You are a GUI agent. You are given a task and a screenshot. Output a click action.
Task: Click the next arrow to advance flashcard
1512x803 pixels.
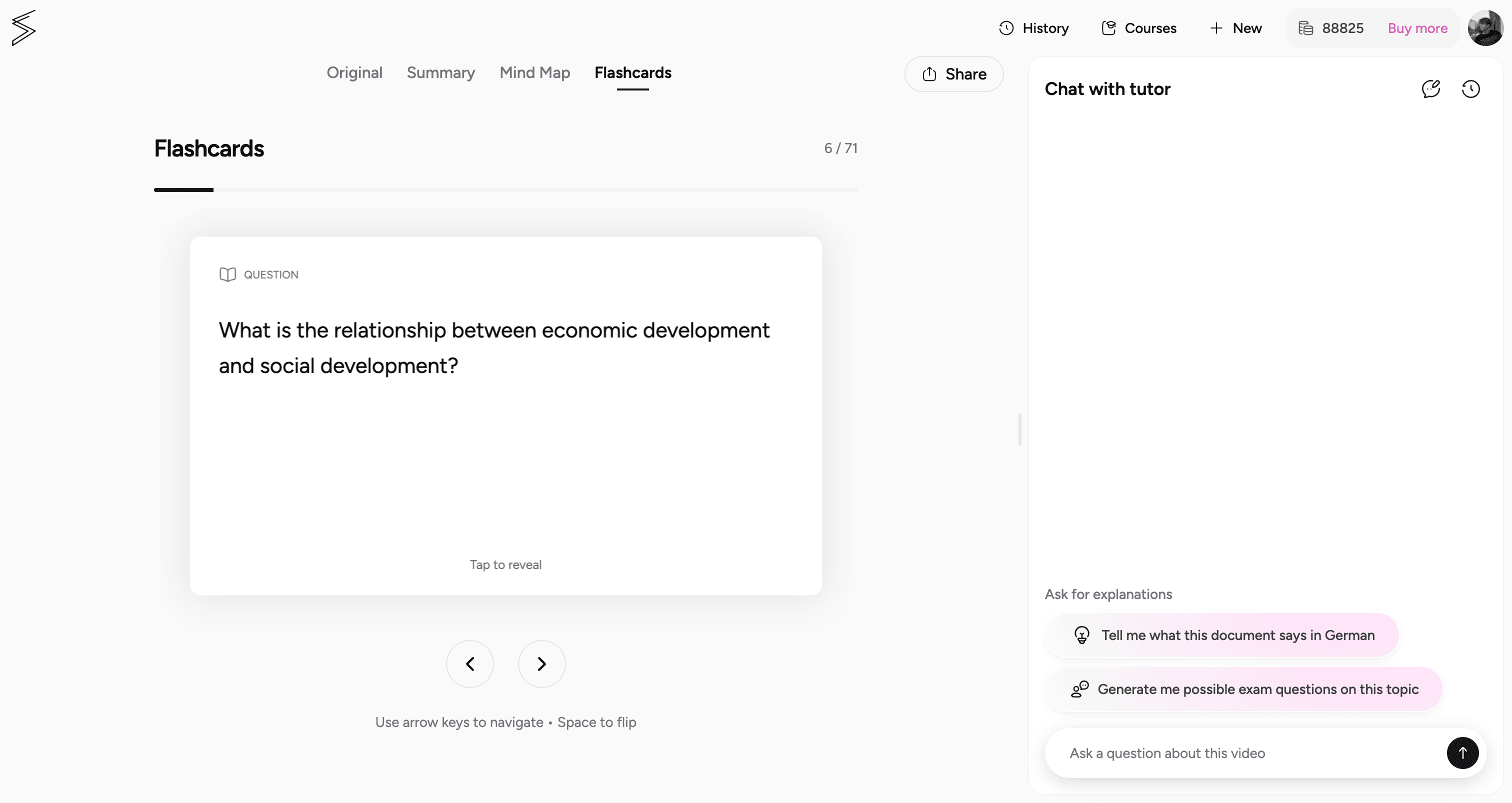[x=541, y=663]
